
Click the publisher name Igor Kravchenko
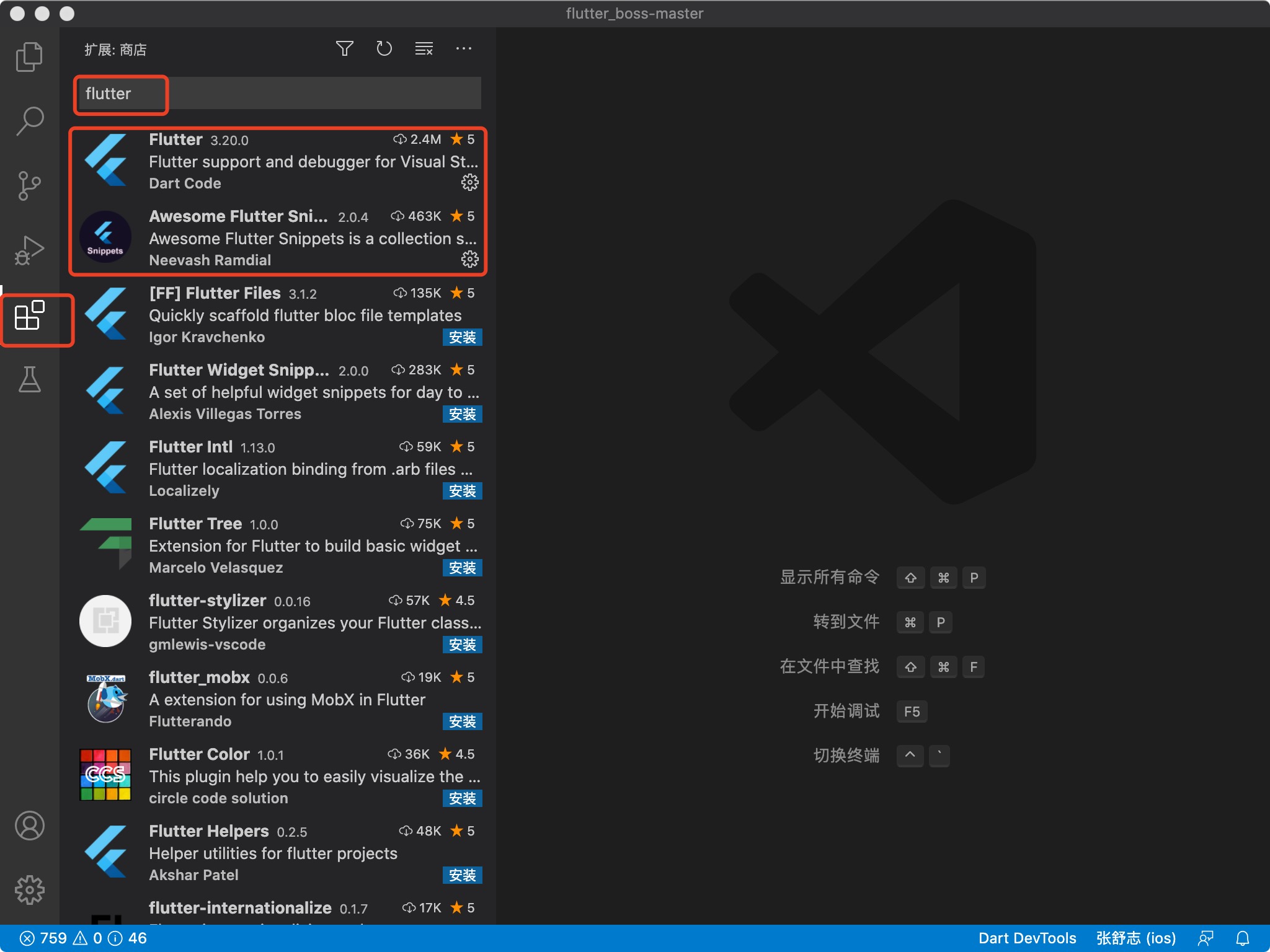point(206,337)
